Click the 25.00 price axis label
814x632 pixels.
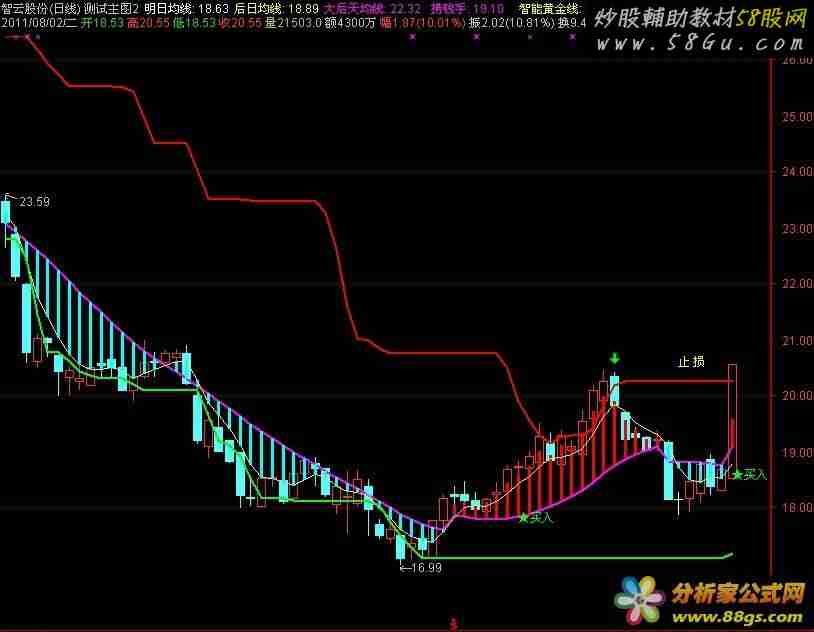pyautogui.click(x=797, y=116)
